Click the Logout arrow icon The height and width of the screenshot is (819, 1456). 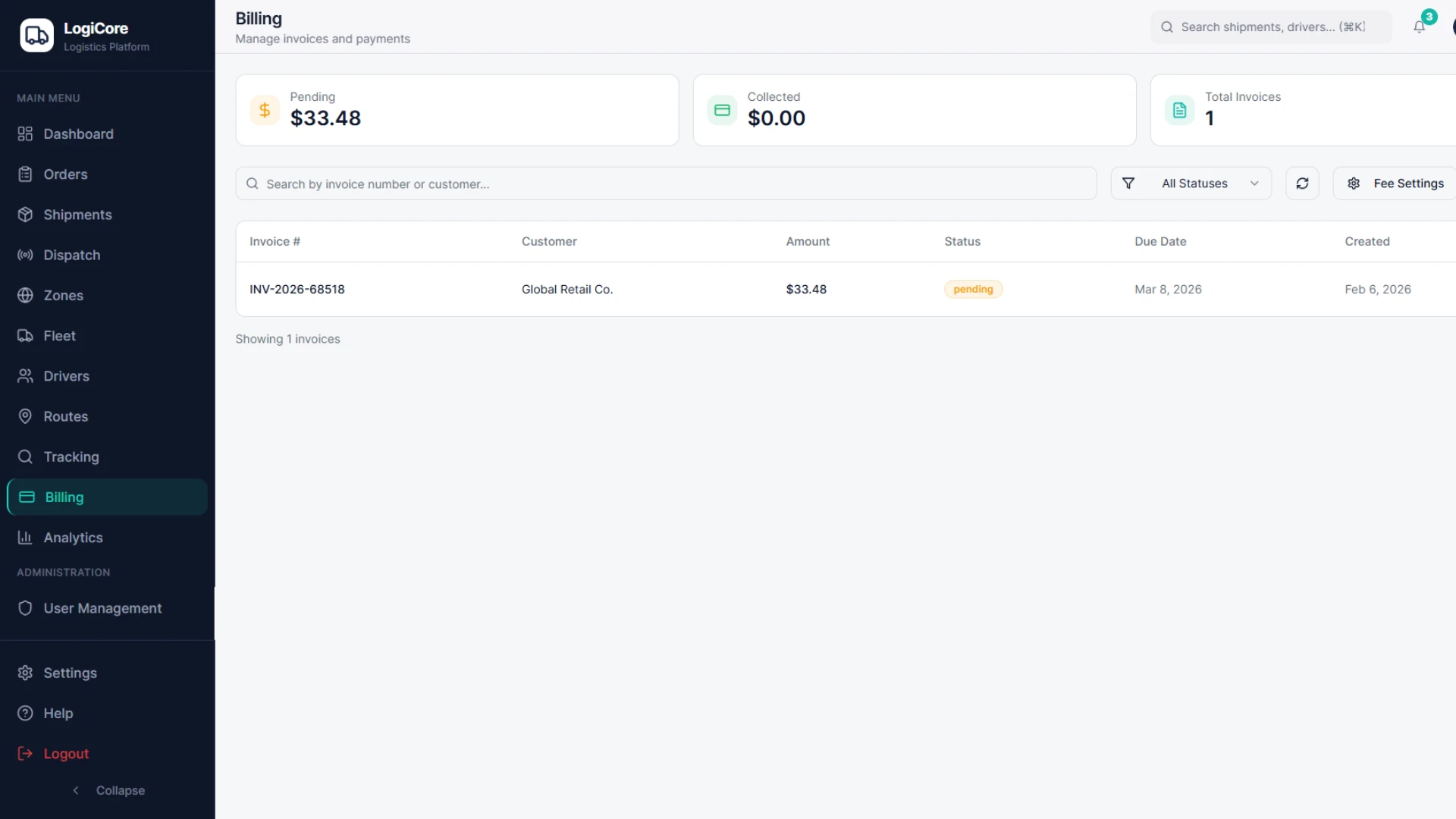[25, 754]
